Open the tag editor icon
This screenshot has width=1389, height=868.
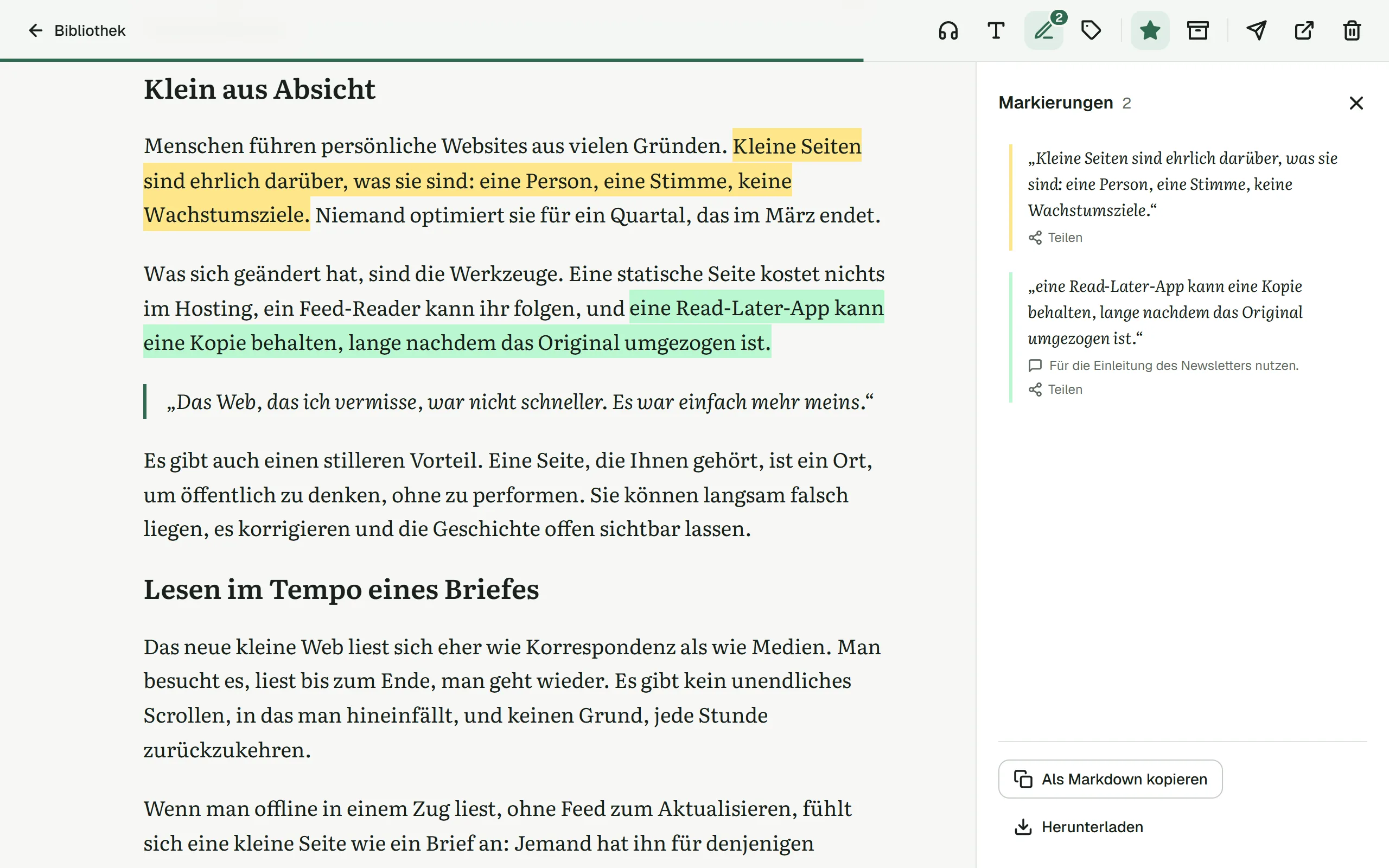coord(1091,30)
